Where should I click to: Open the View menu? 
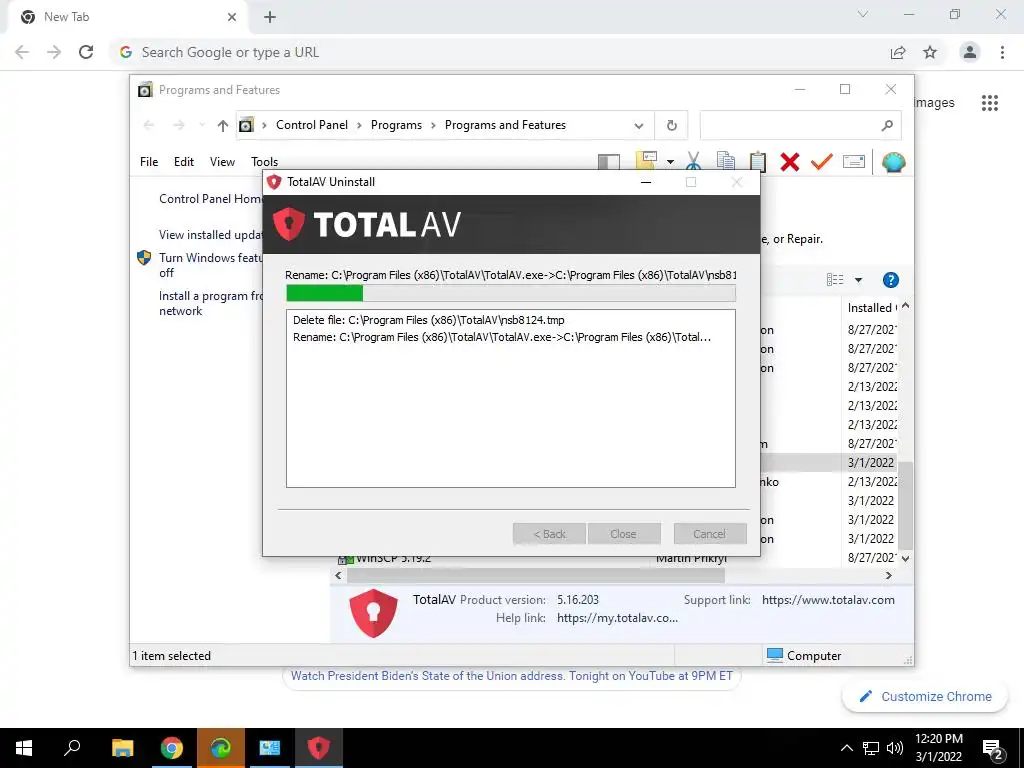[x=222, y=161]
